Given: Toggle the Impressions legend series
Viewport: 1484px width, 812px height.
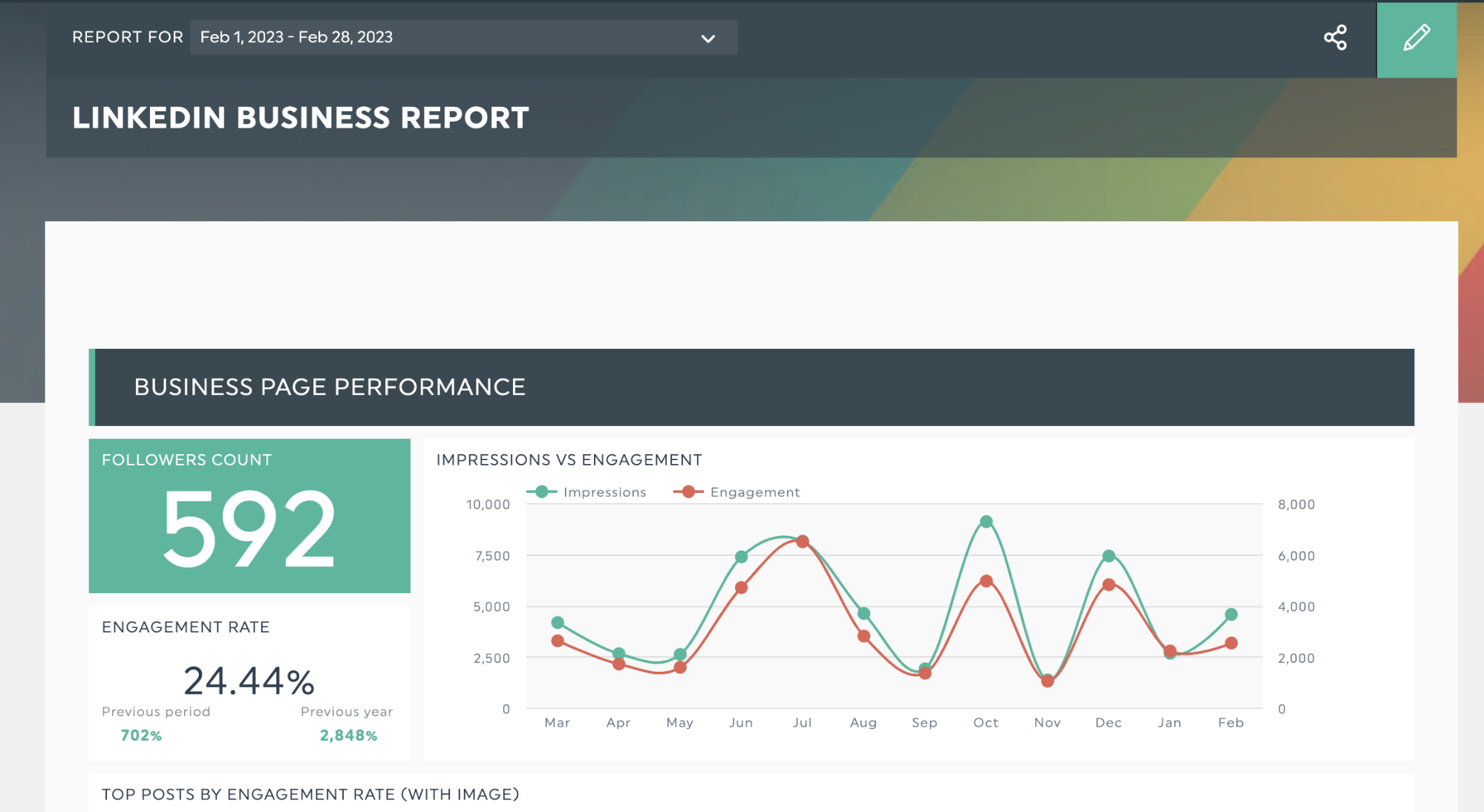Looking at the screenshot, I should coord(586,492).
